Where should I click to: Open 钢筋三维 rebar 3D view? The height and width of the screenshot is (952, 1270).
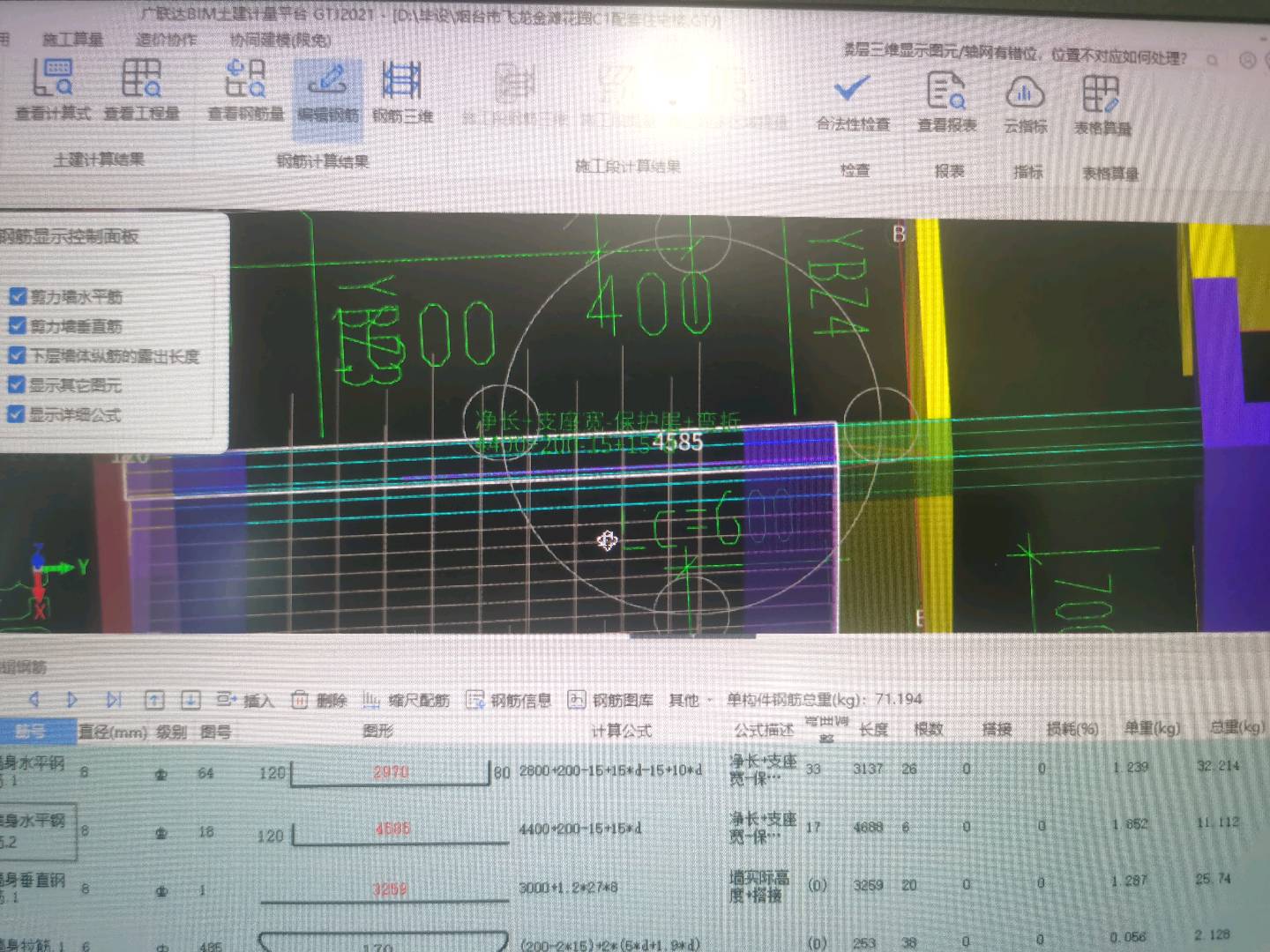pyautogui.click(x=402, y=91)
